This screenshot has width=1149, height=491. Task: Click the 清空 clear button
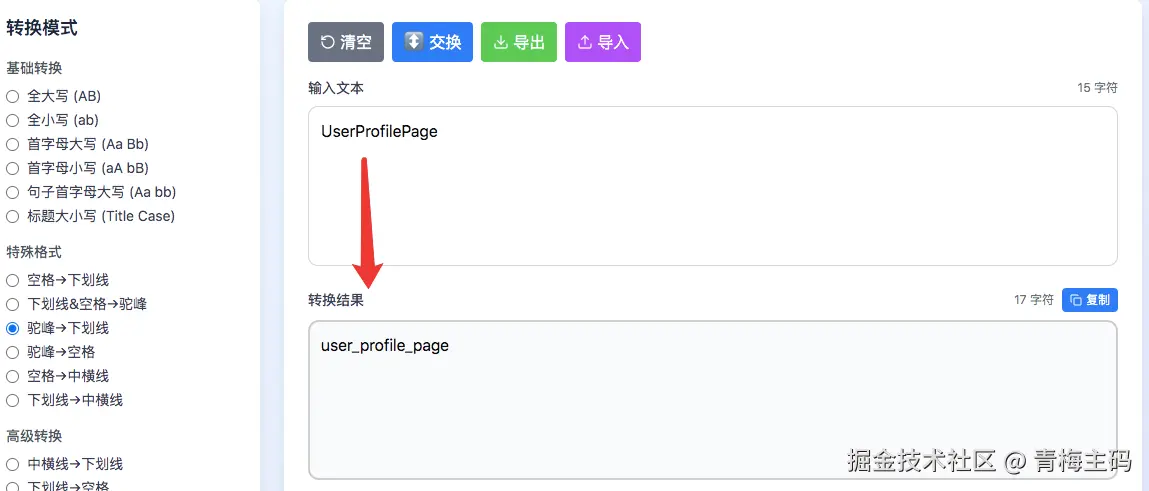(346, 42)
